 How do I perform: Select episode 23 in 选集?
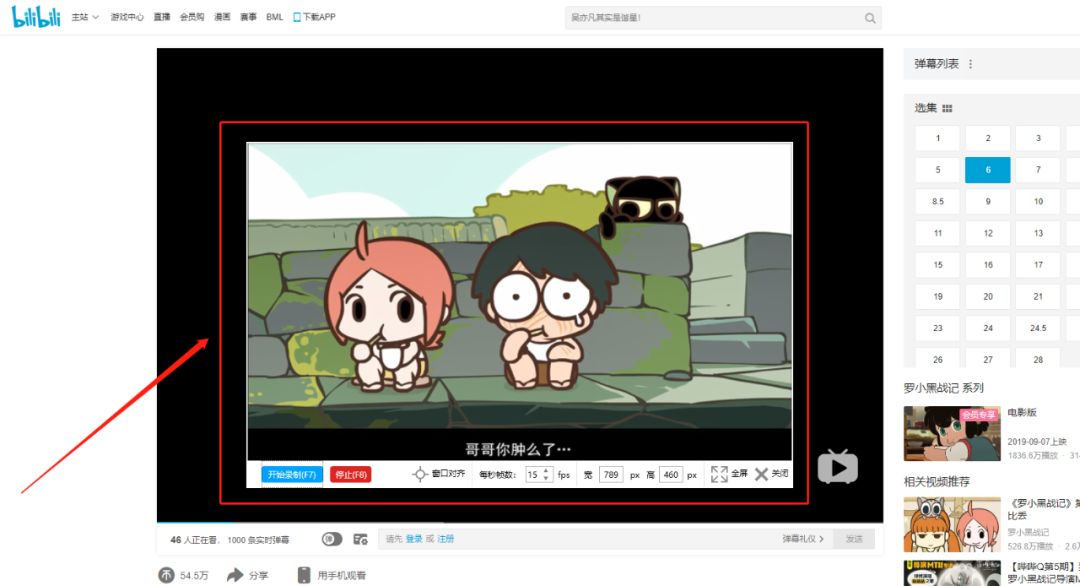pos(937,328)
